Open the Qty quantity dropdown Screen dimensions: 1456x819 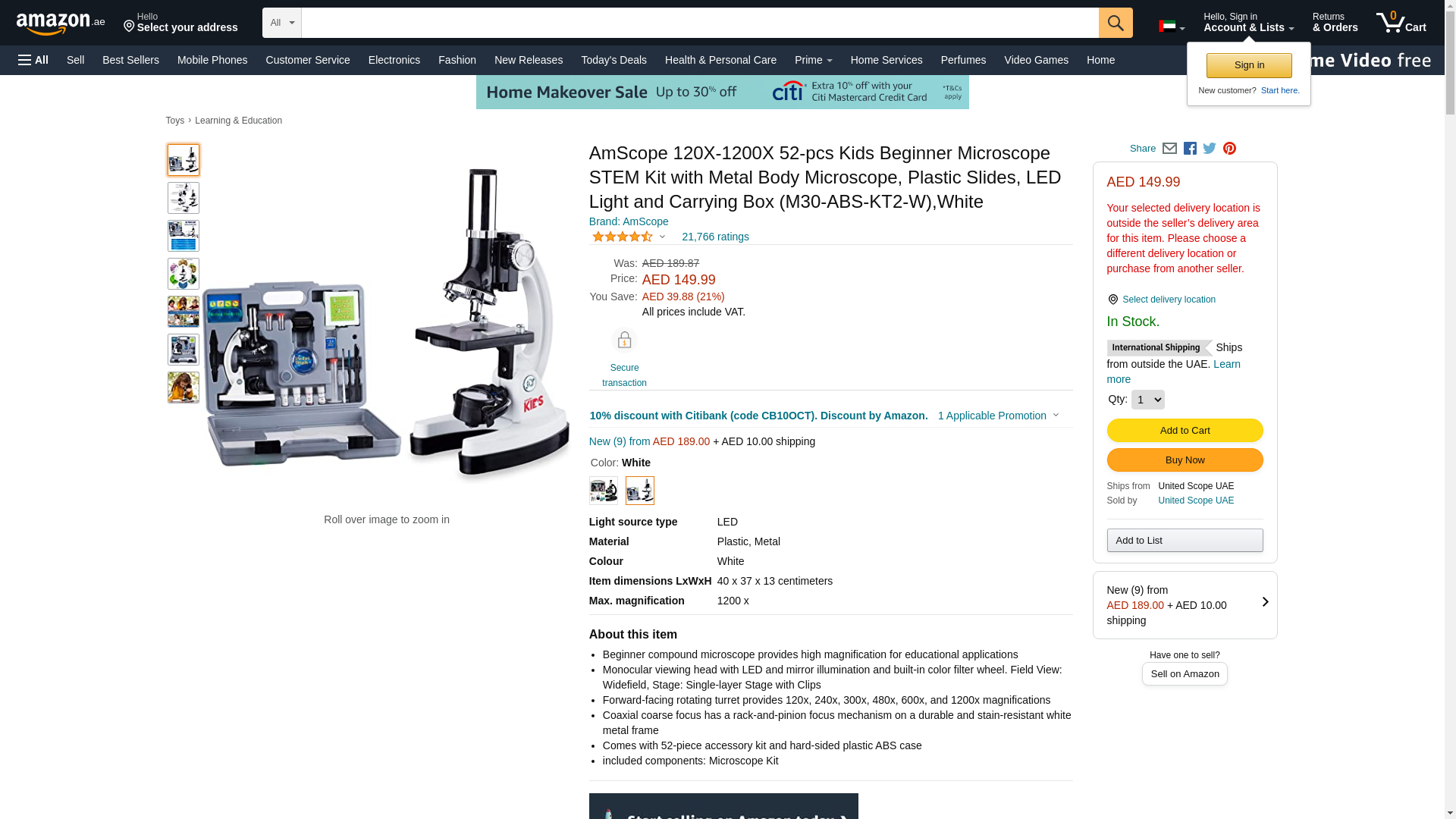click(x=1148, y=400)
